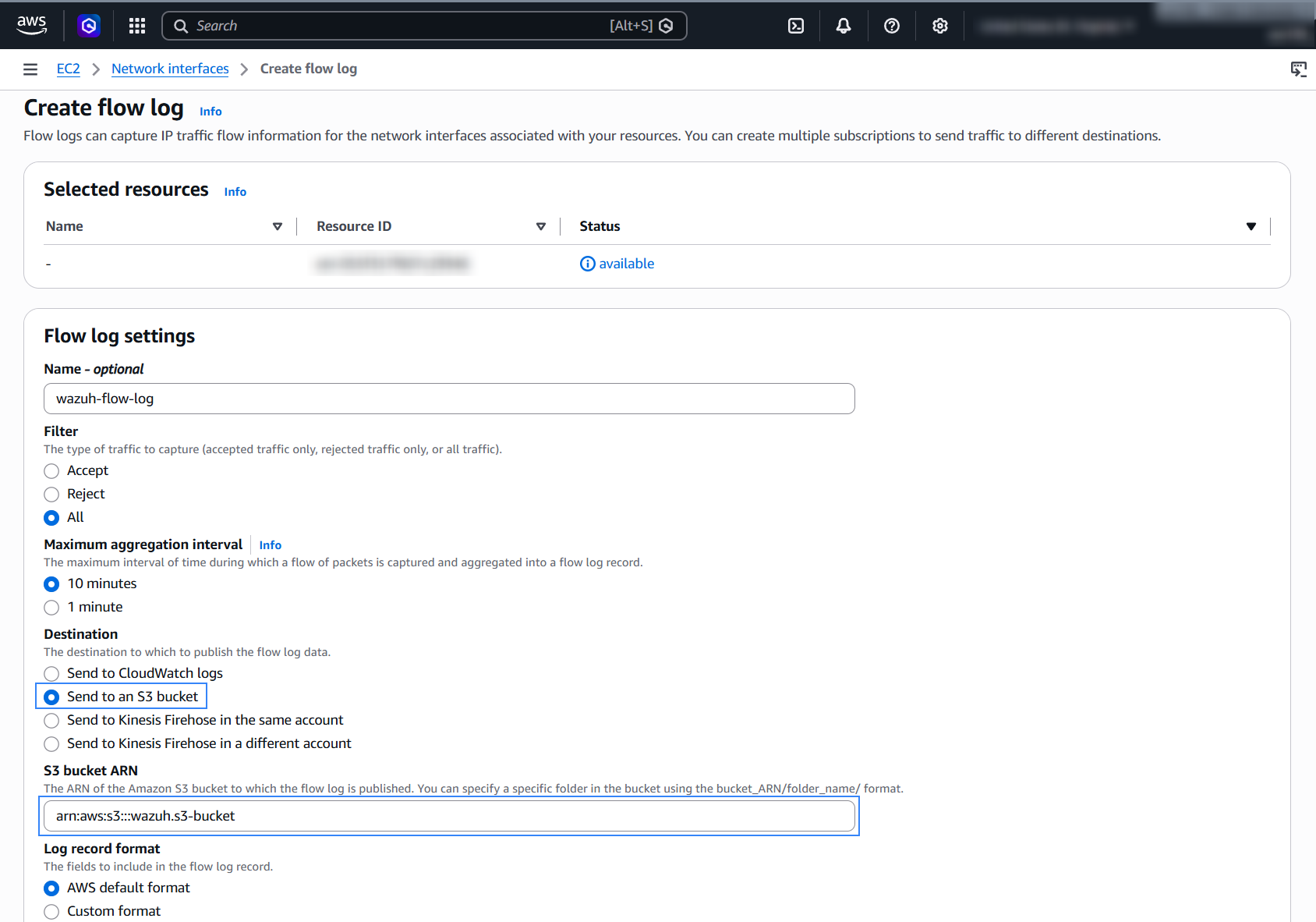This screenshot has width=1316, height=922.
Task: Click the info icon beside available status
Action: (x=588, y=264)
